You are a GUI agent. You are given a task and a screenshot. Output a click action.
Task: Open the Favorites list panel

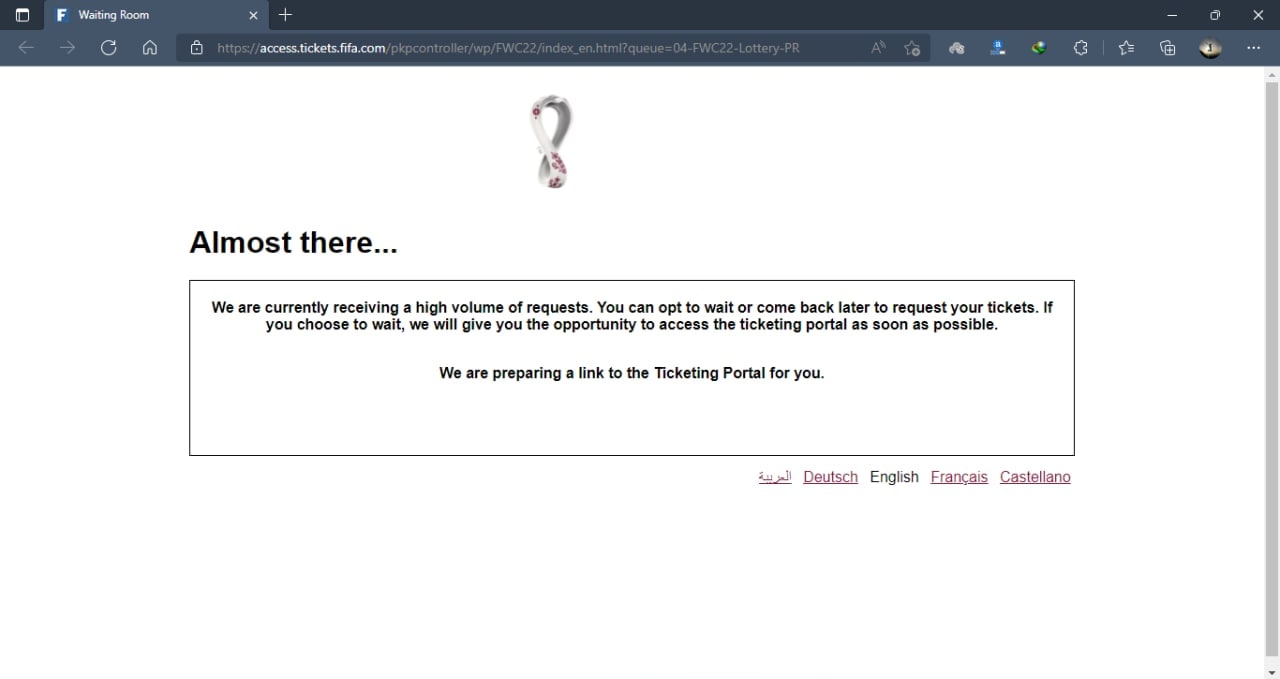coord(1126,47)
